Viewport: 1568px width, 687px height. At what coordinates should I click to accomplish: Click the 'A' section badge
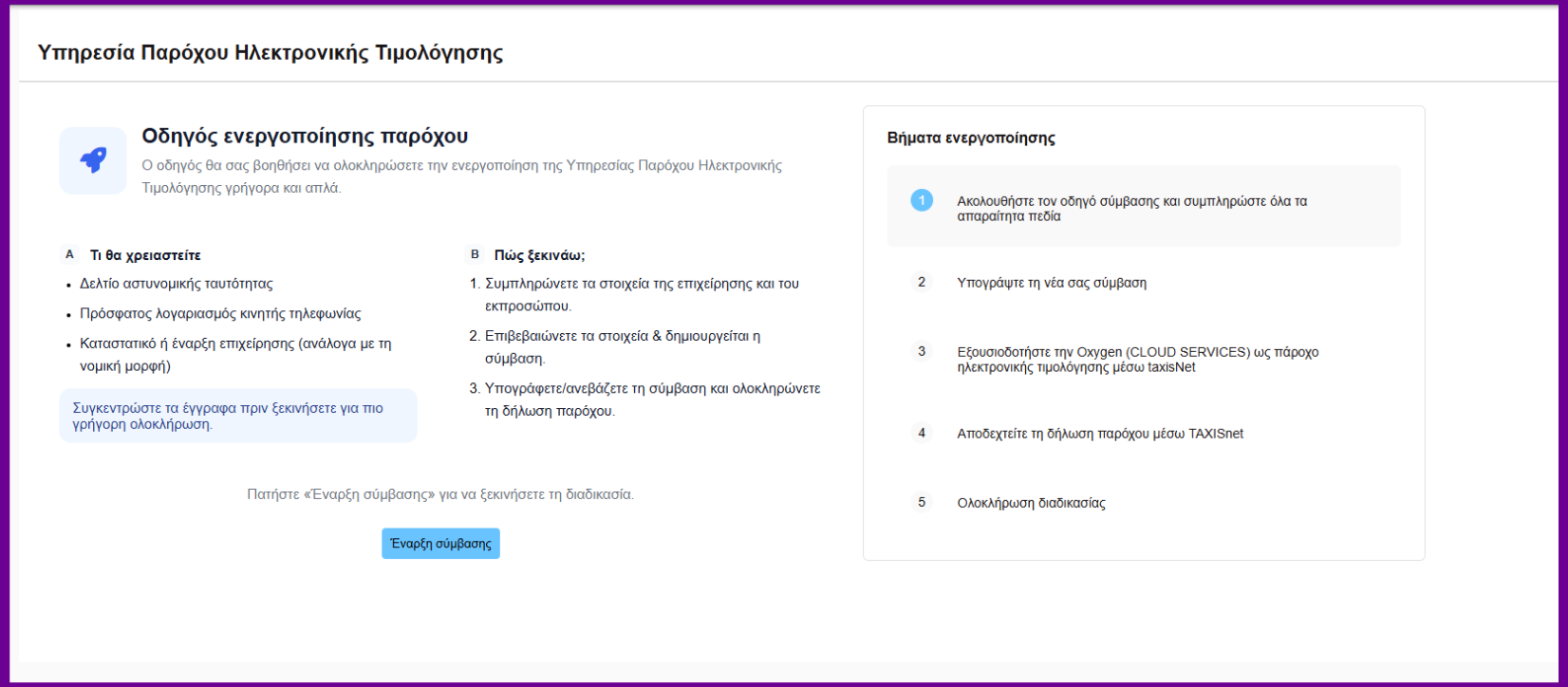[69, 254]
